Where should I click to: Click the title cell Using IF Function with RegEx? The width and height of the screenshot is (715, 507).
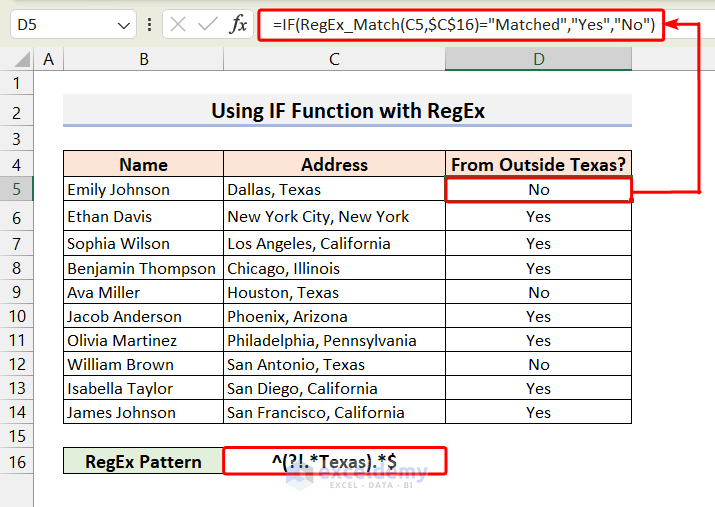[347, 111]
